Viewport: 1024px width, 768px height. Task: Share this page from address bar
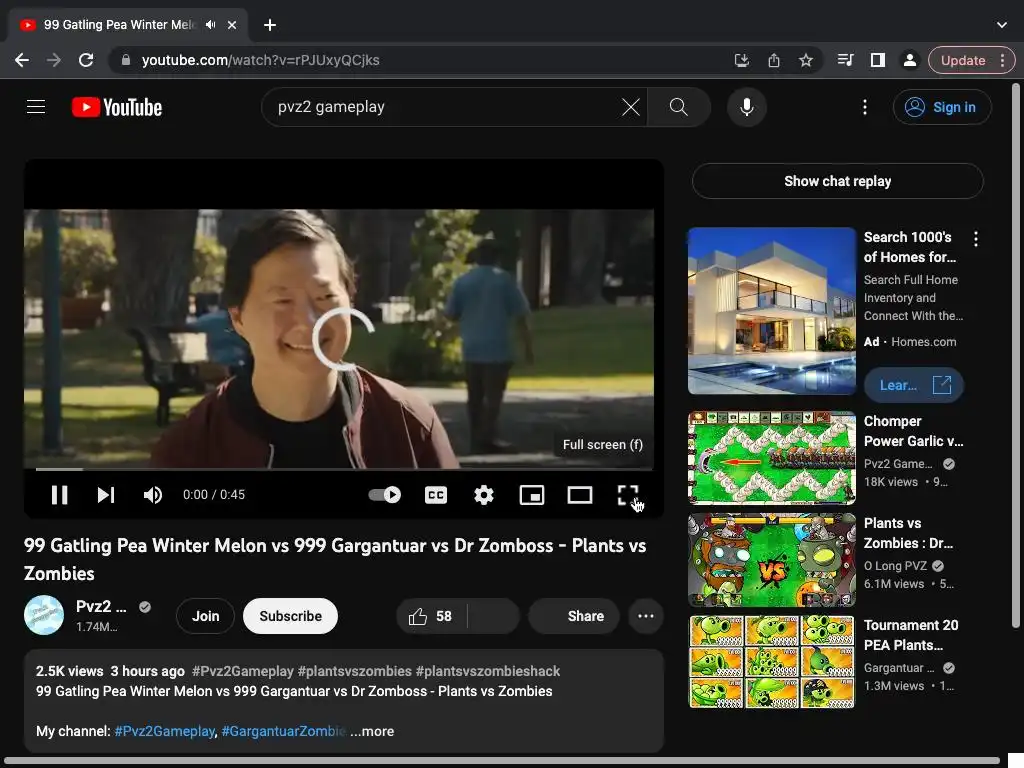pos(774,60)
